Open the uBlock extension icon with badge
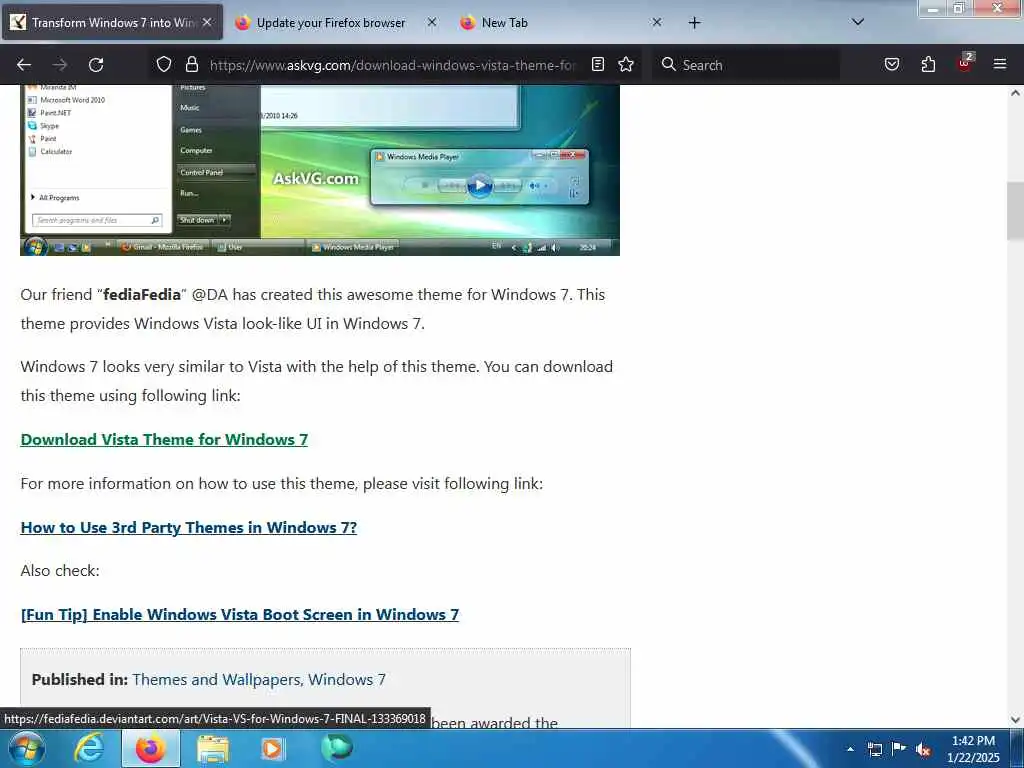The image size is (1024, 768). tap(965, 63)
